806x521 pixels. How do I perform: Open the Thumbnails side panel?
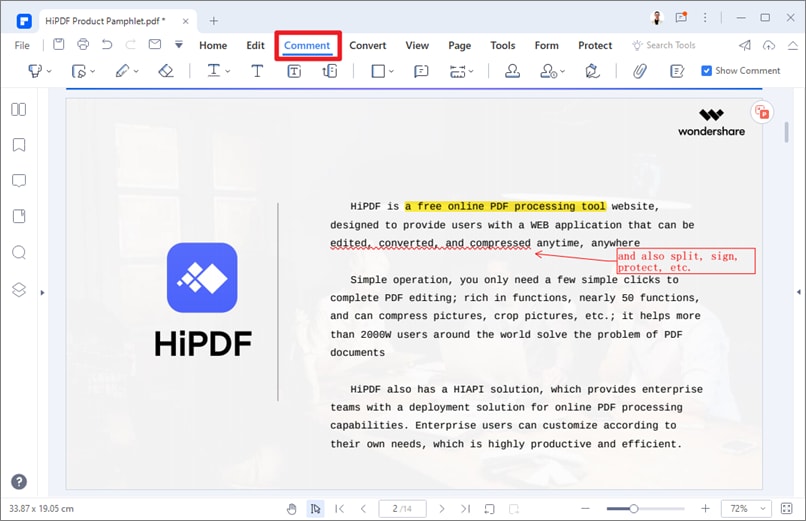pos(19,109)
